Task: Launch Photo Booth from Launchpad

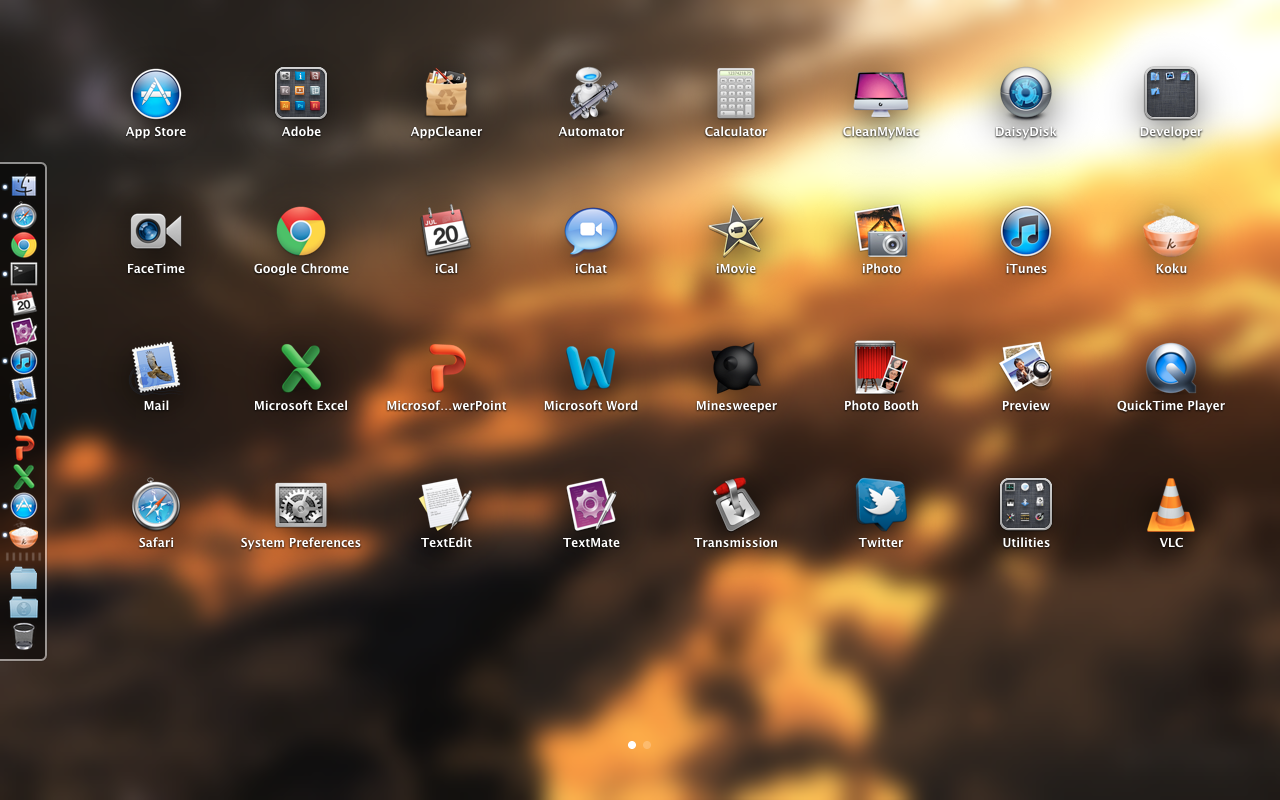Action: point(881,368)
